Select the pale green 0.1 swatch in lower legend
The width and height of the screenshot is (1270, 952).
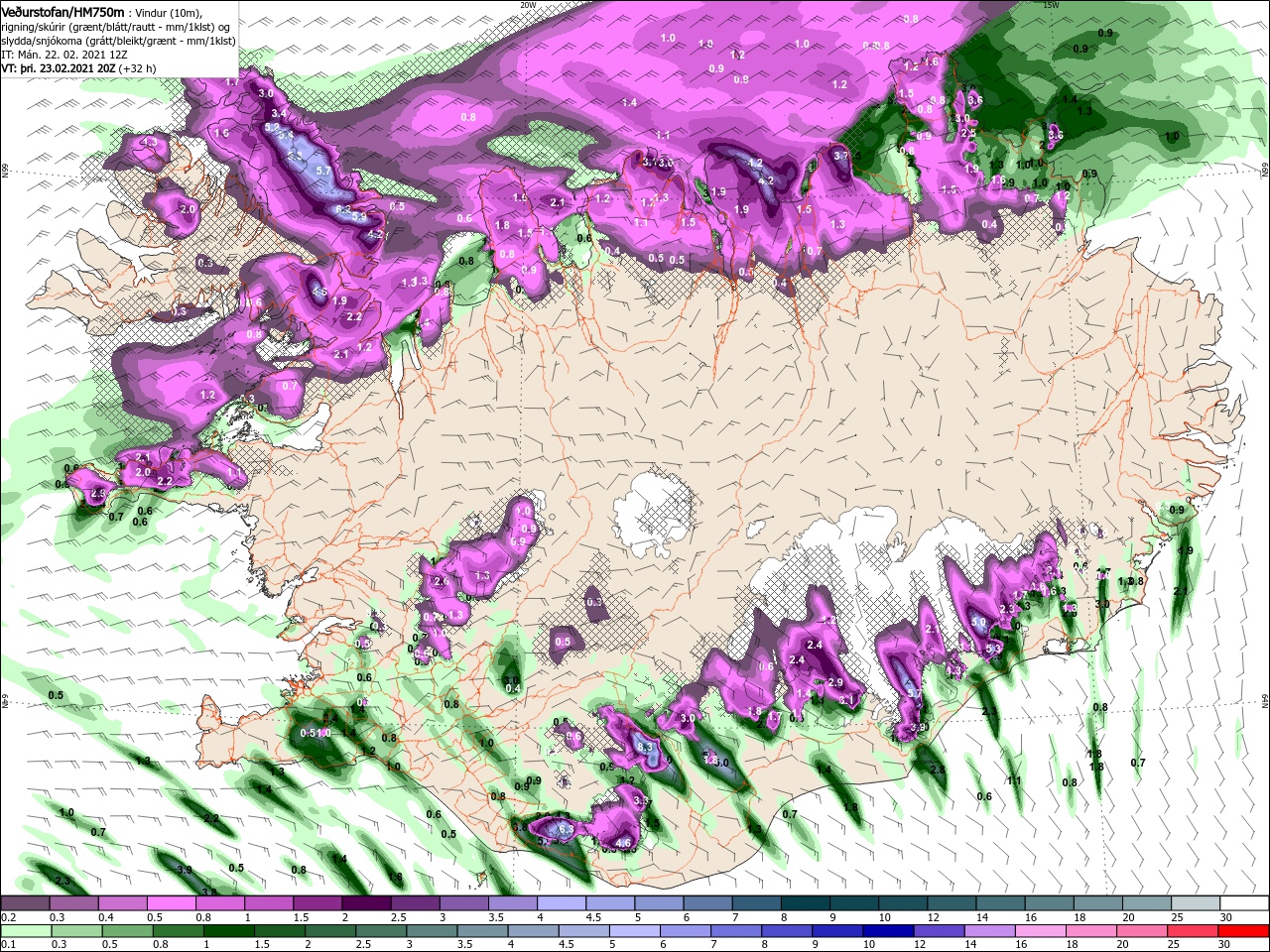coord(25,931)
